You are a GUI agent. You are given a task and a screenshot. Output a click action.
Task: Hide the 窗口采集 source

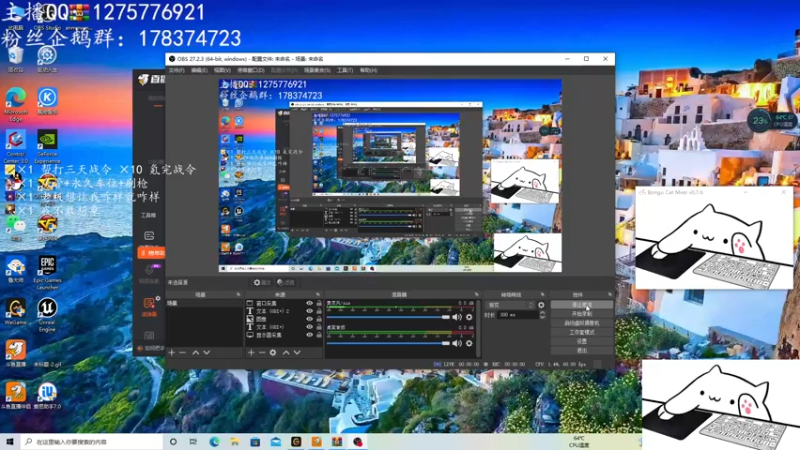pyautogui.click(x=310, y=303)
